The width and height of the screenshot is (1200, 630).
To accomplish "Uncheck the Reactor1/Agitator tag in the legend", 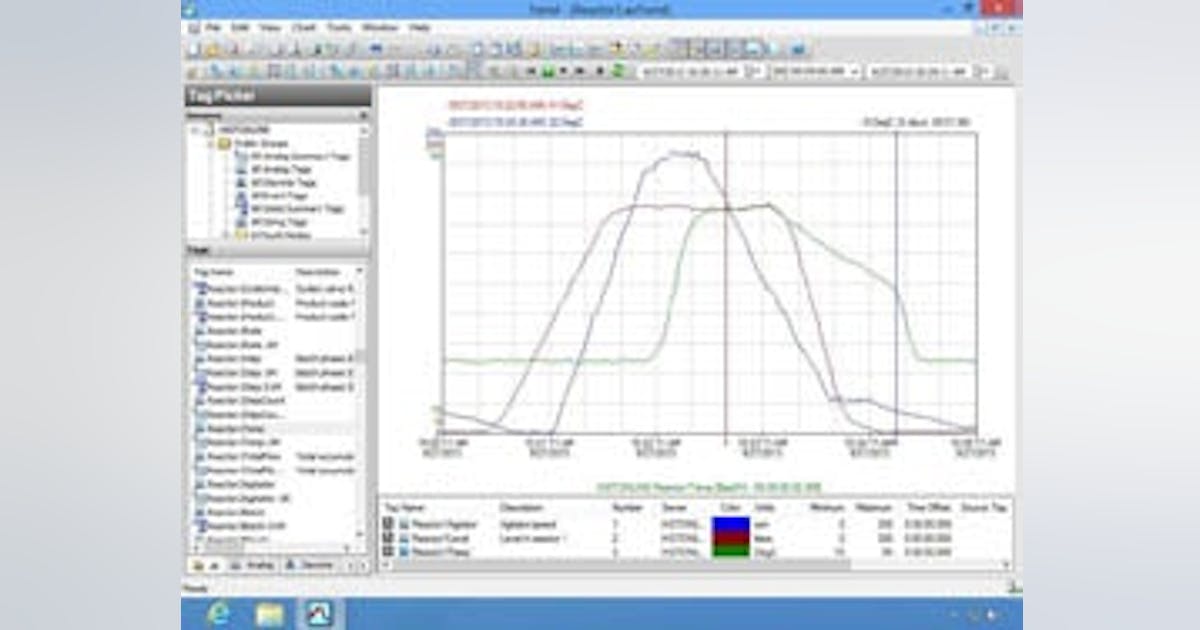I will pyautogui.click(x=390, y=523).
